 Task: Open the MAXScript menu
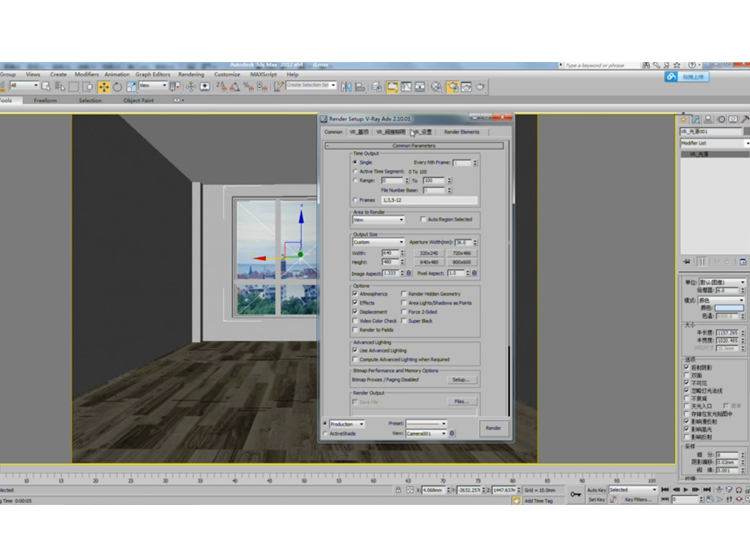click(263, 74)
